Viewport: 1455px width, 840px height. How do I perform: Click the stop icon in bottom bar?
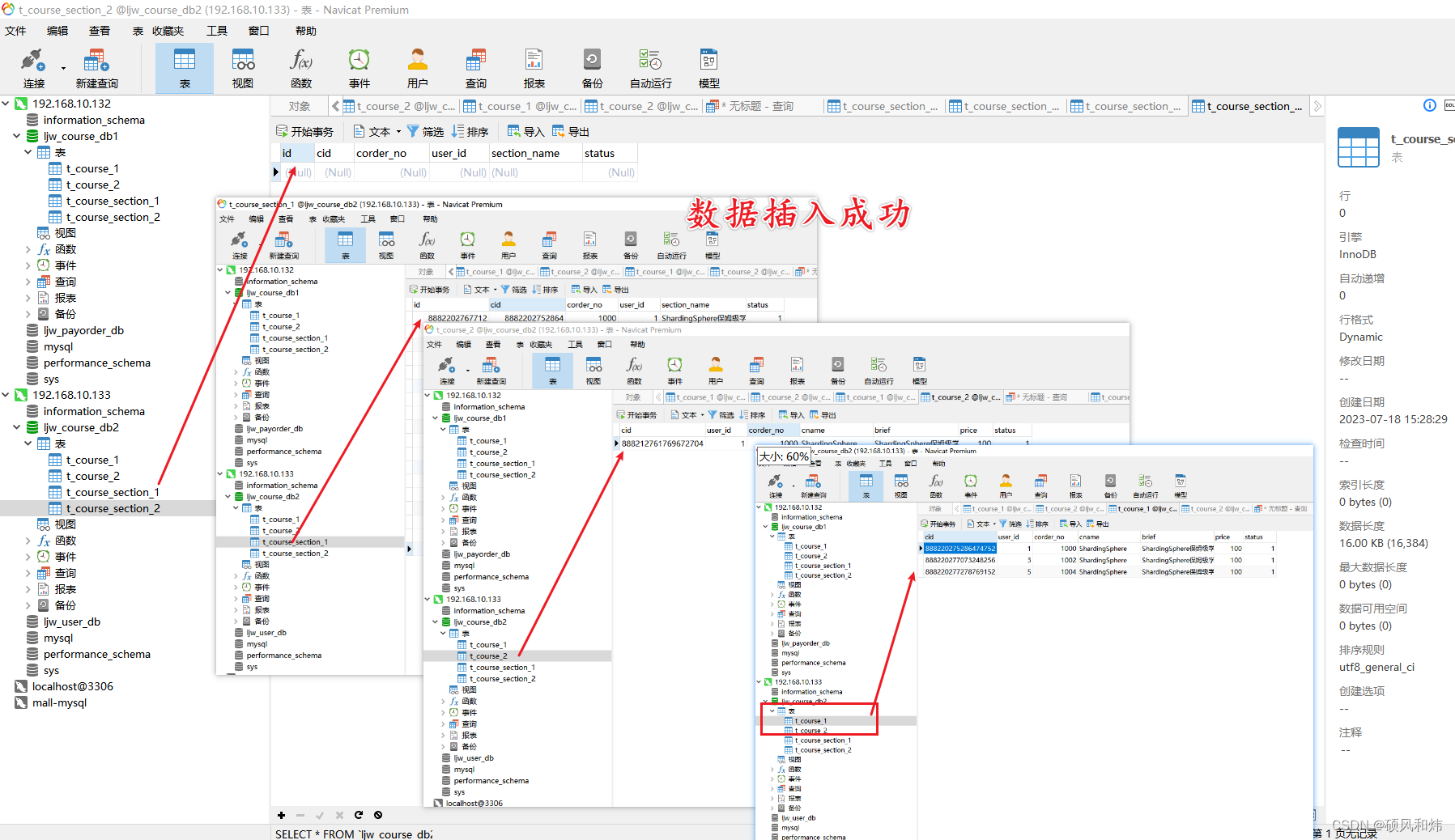[x=378, y=815]
